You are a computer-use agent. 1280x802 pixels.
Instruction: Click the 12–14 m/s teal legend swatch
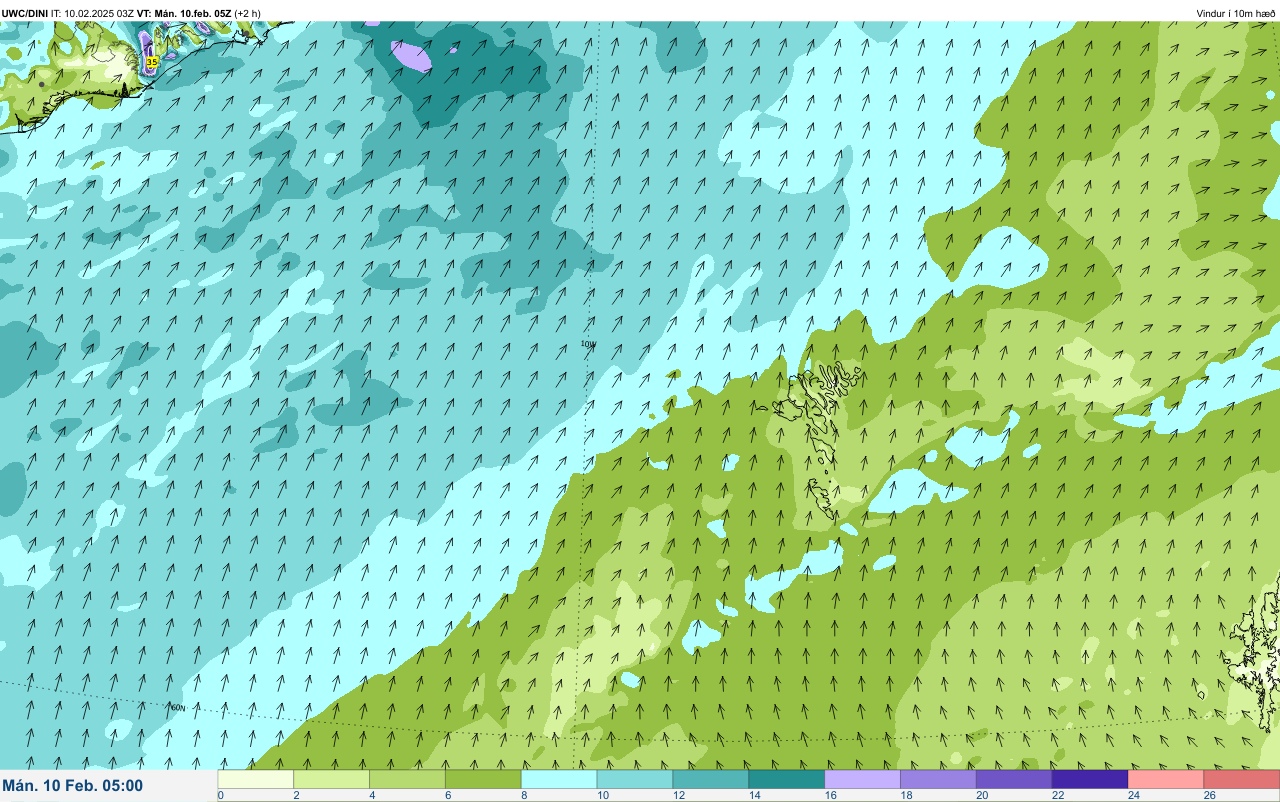point(711,779)
